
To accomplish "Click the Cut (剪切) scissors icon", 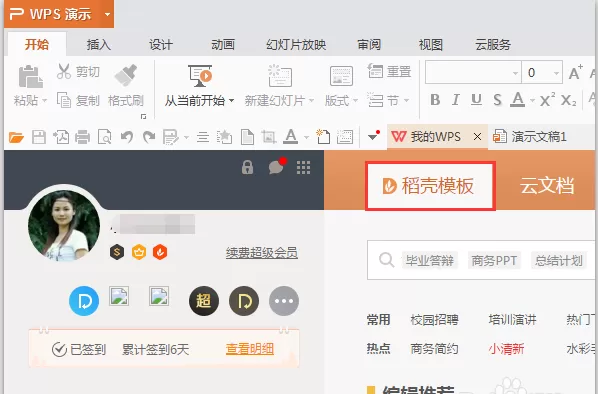I will click(64, 71).
